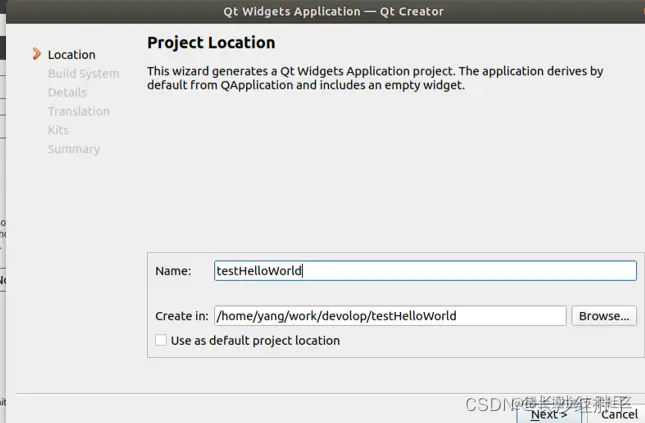645x423 pixels.
Task: Click the Create in path field
Action: (390, 316)
